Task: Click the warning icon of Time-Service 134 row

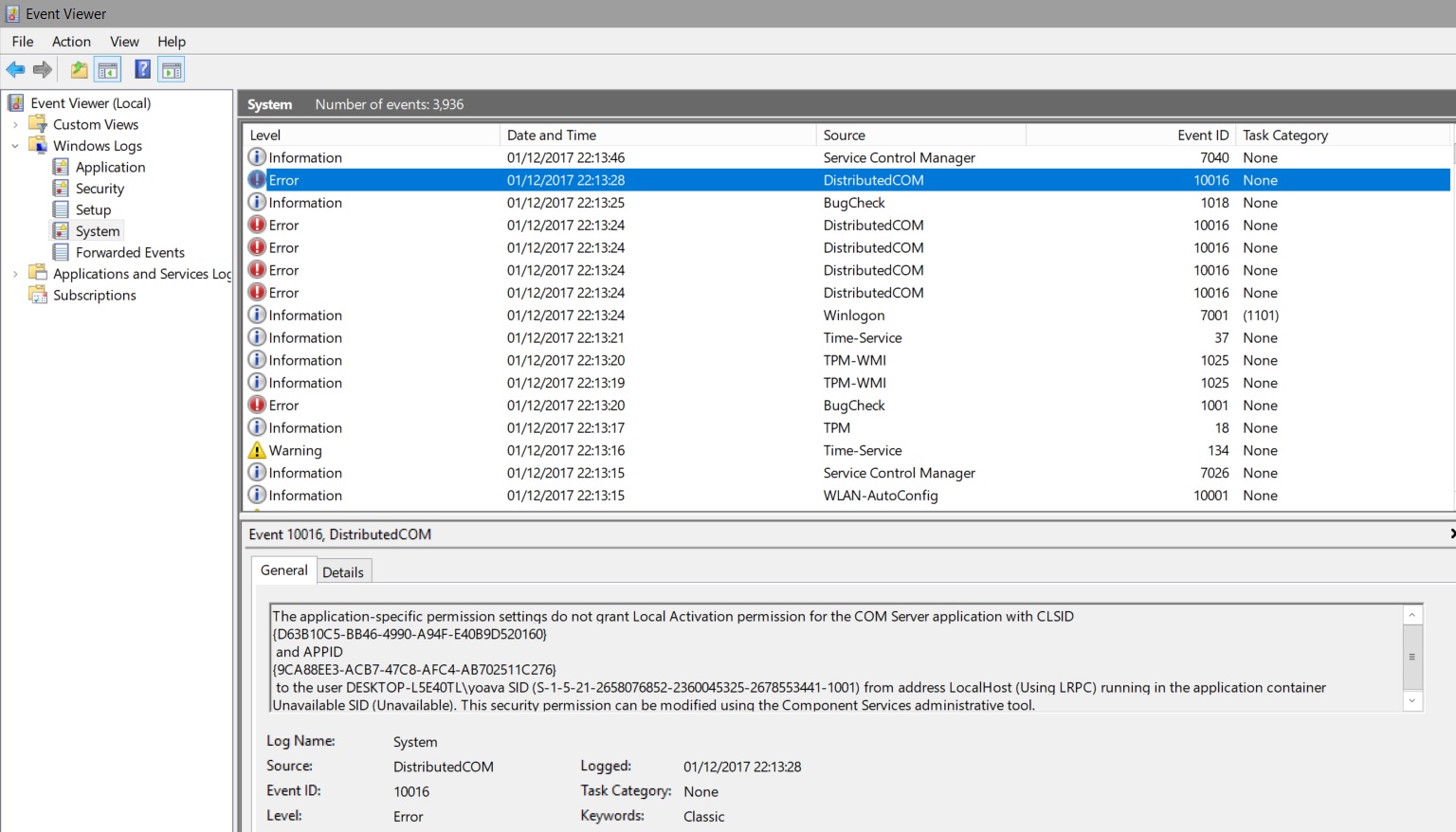Action: click(257, 450)
